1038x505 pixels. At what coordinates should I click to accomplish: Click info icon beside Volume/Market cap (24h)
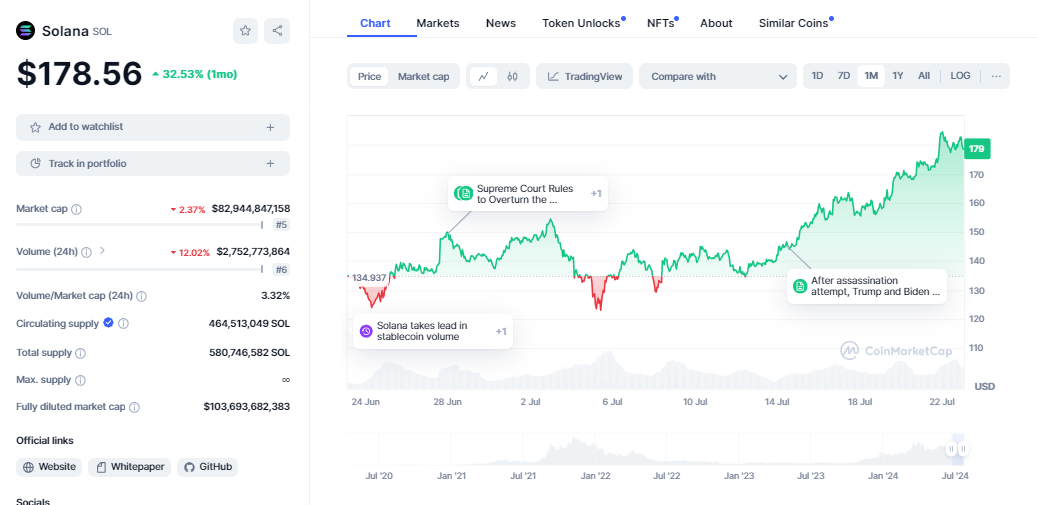pyautogui.click(x=141, y=296)
